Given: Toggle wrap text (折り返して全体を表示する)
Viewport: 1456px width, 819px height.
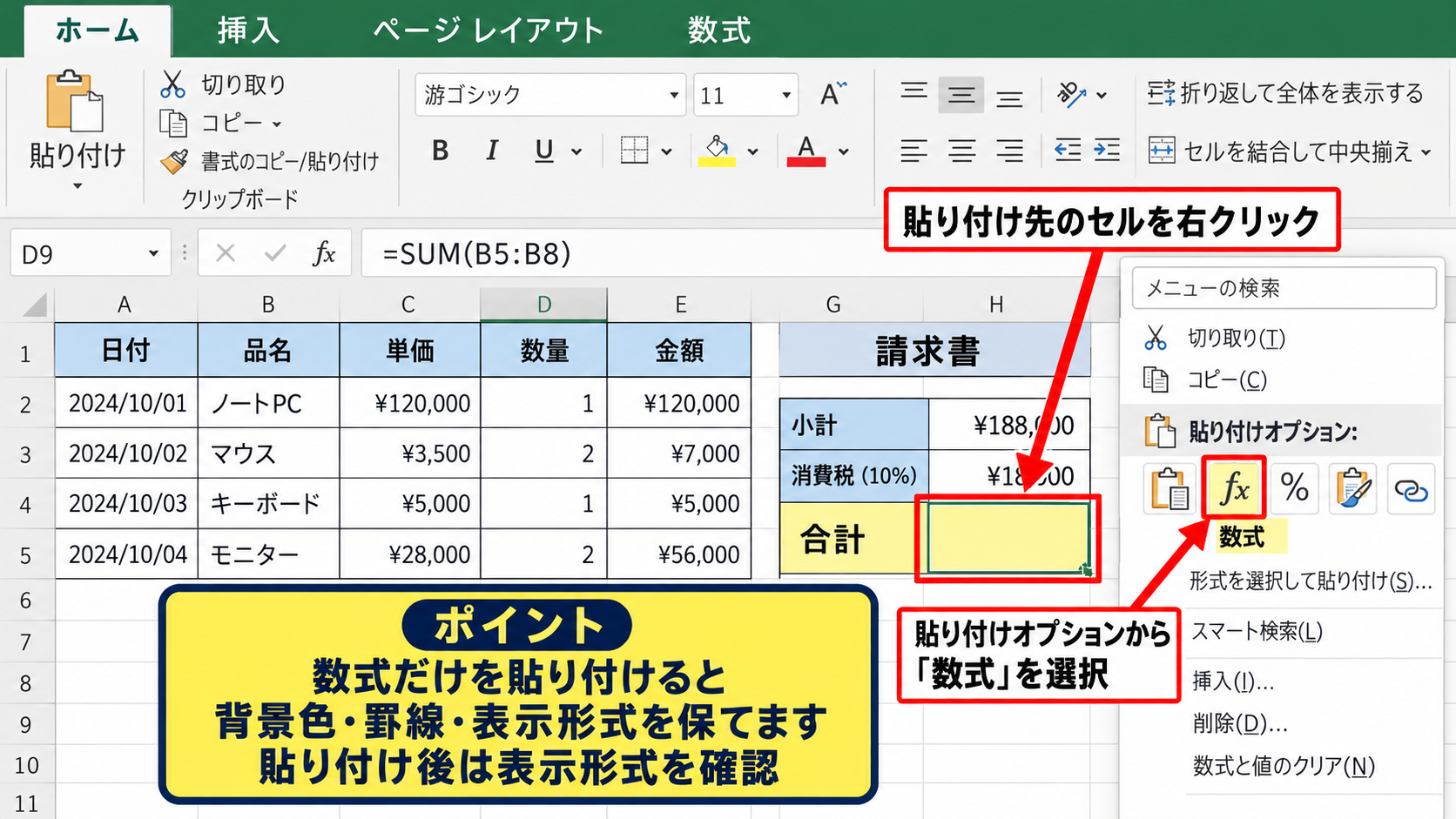Looking at the screenshot, I should (1285, 93).
